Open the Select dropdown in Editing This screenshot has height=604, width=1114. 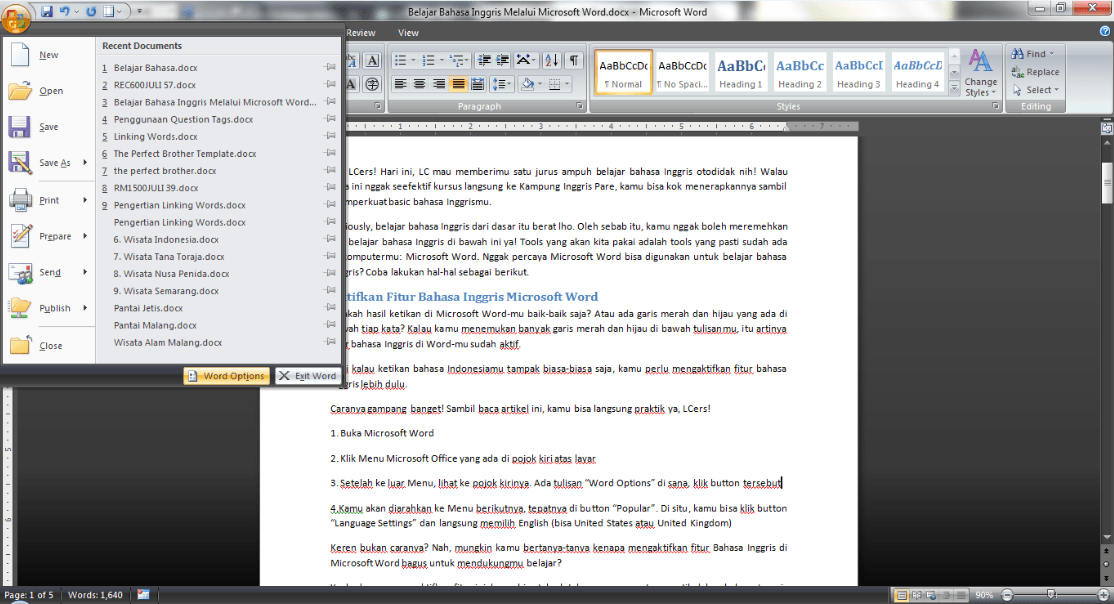(1036, 90)
